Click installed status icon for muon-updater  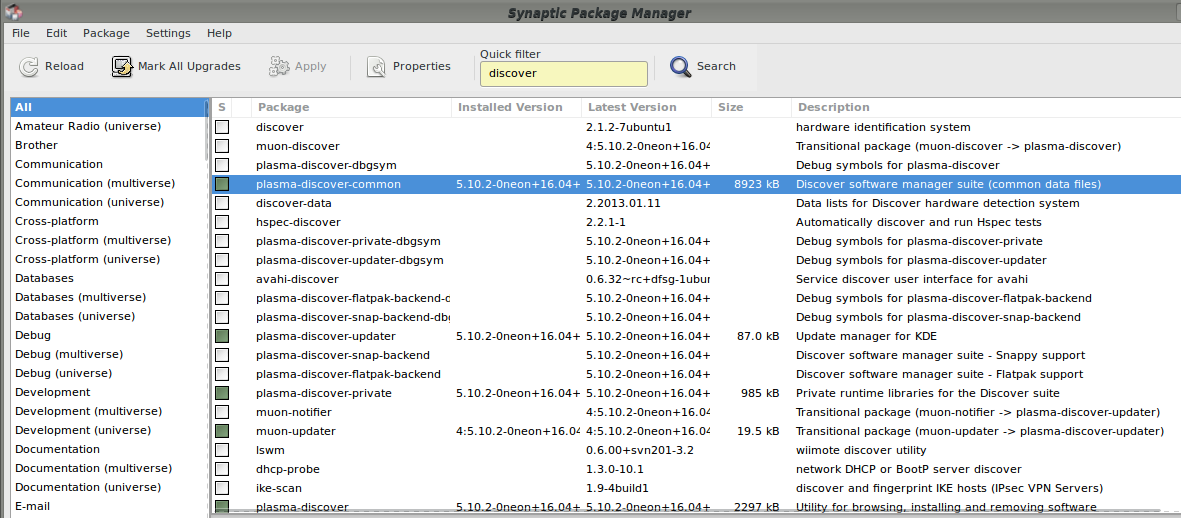tap(222, 431)
